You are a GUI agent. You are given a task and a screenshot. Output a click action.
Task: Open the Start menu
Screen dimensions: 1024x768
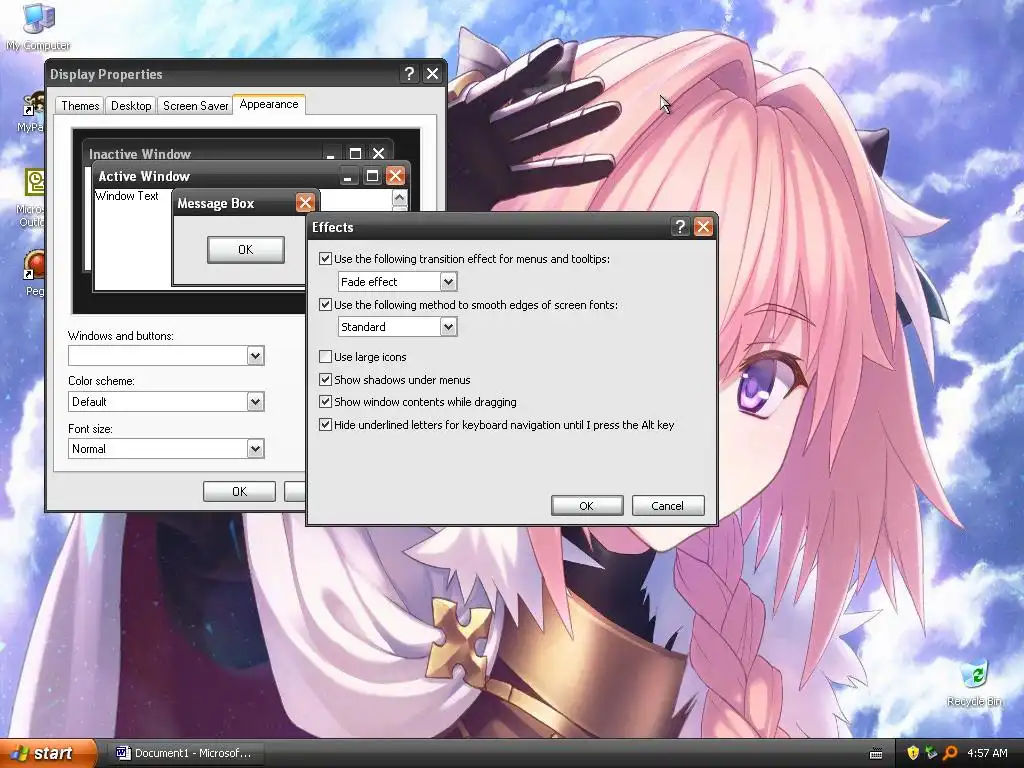48,753
